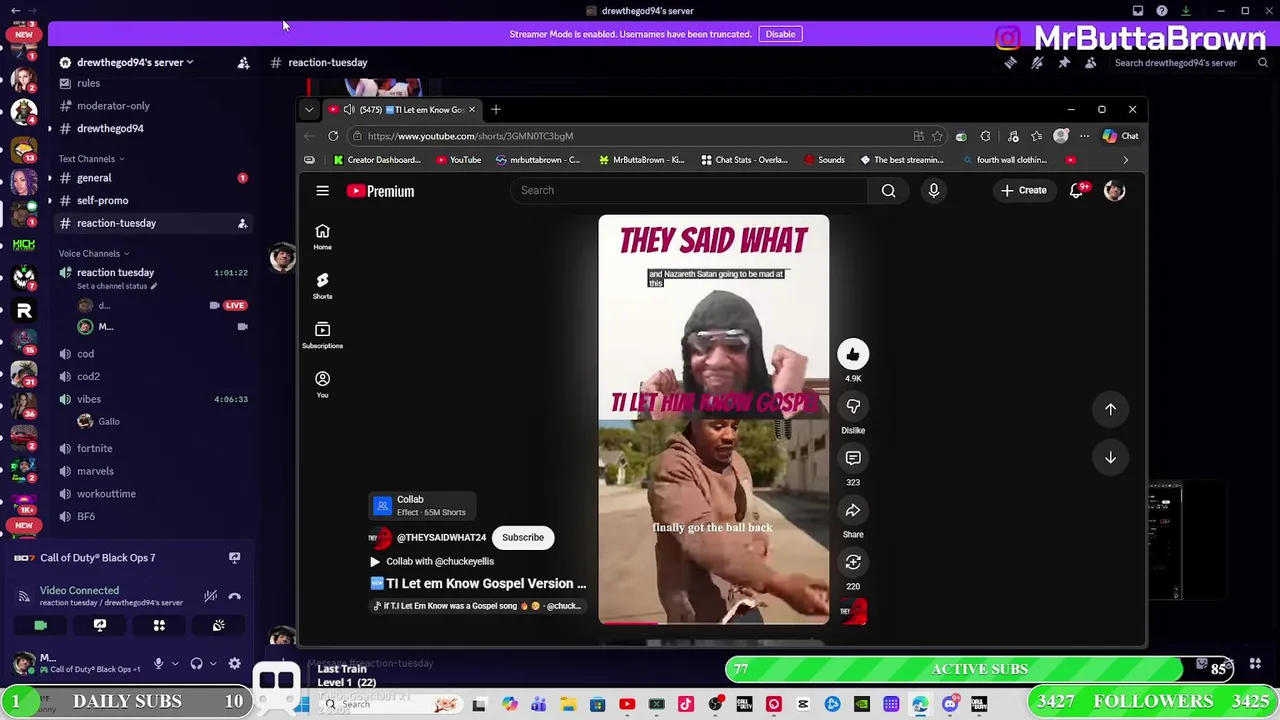Image resolution: width=1280 pixels, height=720 pixels.
Task: Click the YouTube Premium logo
Action: [x=380, y=191]
